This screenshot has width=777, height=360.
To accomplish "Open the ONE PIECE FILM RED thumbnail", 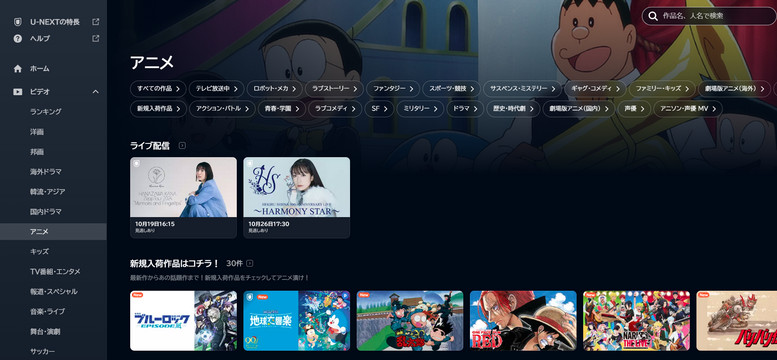I will click(523, 321).
